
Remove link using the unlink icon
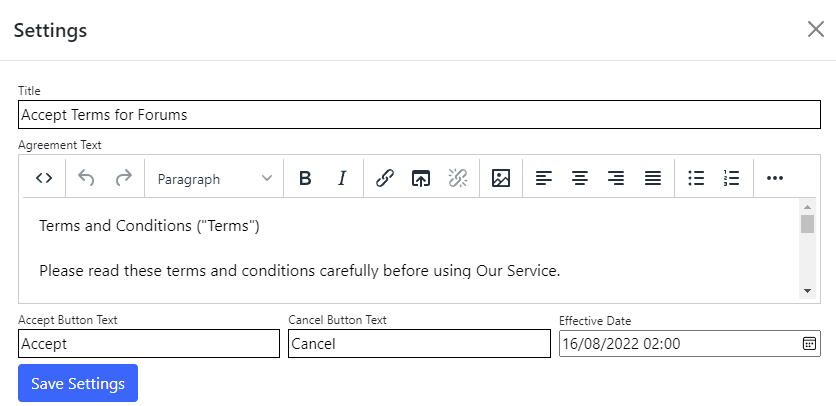pyautogui.click(x=458, y=179)
